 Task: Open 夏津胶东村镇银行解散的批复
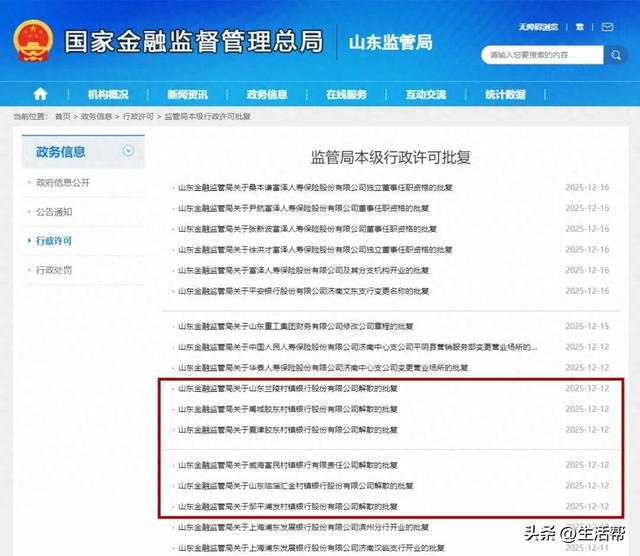[288, 430]
